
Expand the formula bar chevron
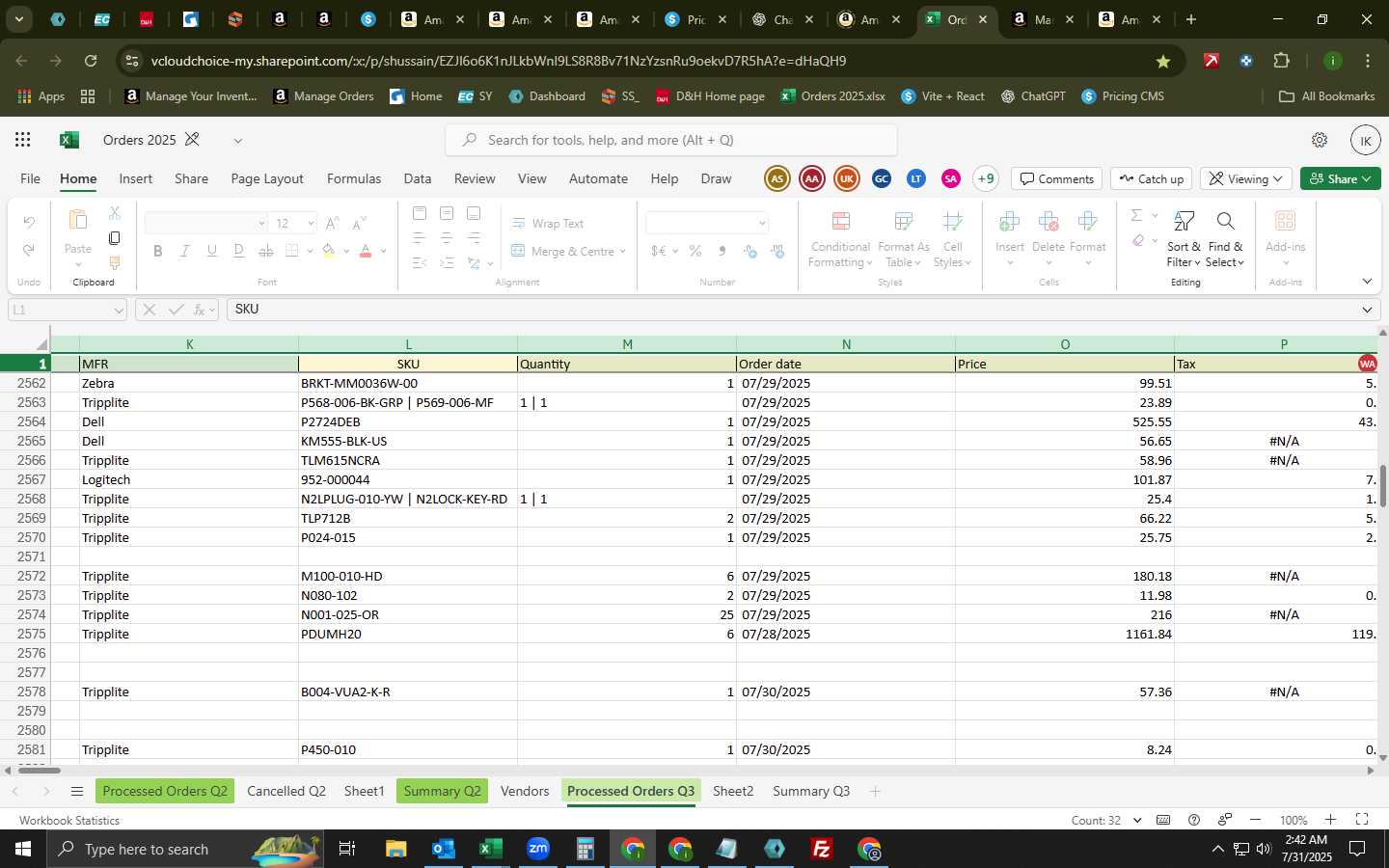(x=1367, y=310)
